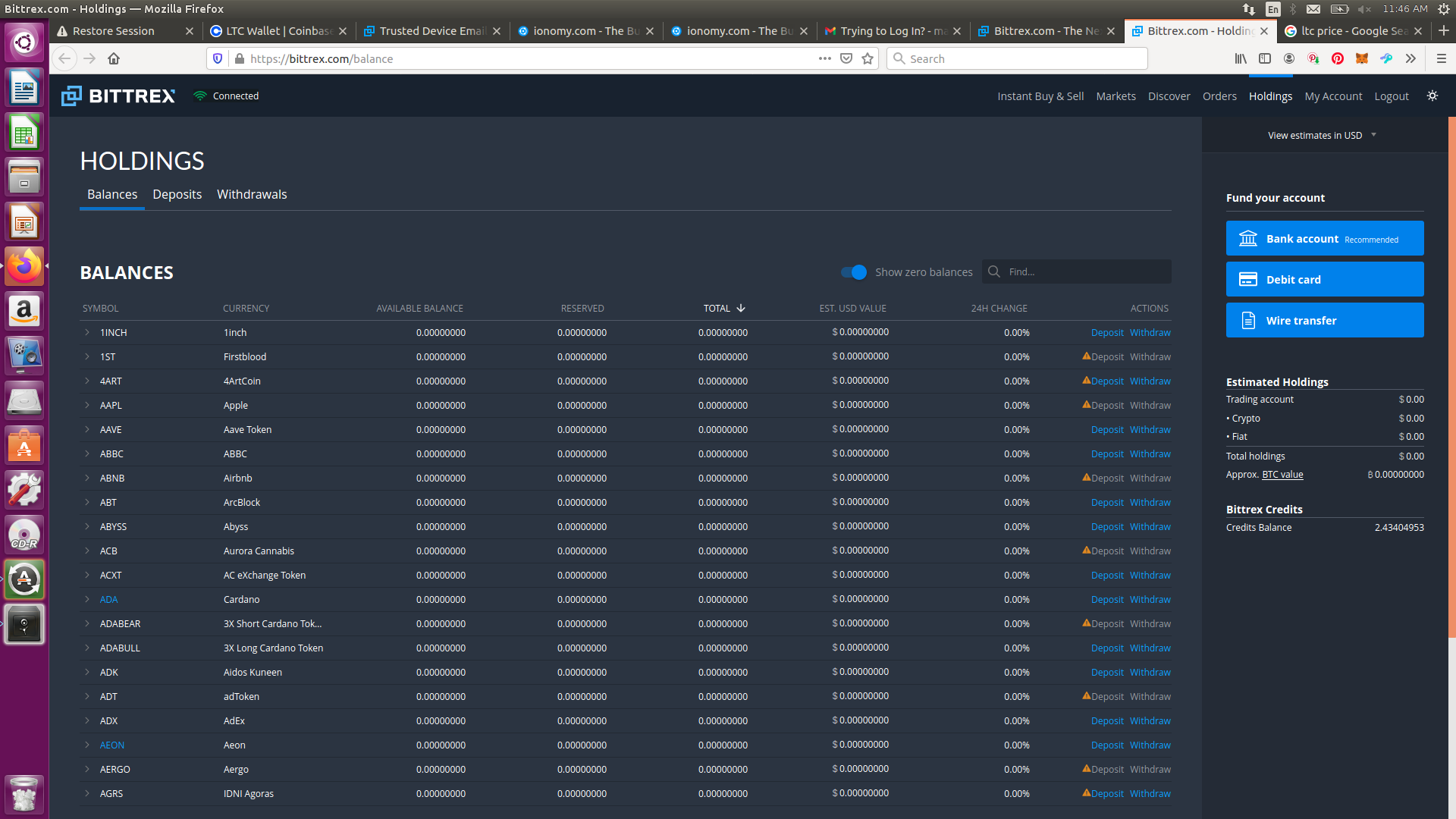Expand the 1INCH row chevron

[x=87, y=333]
